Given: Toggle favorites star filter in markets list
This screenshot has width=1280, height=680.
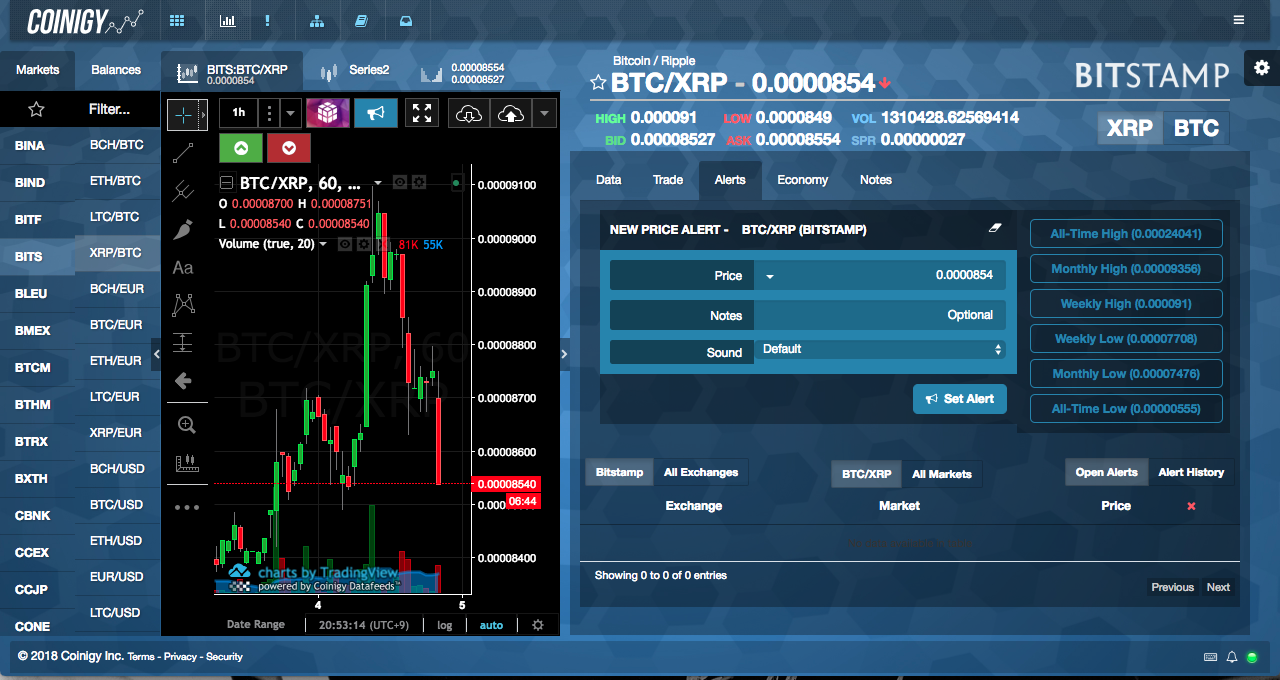Looking at the screenshot, I should [36, 109].
